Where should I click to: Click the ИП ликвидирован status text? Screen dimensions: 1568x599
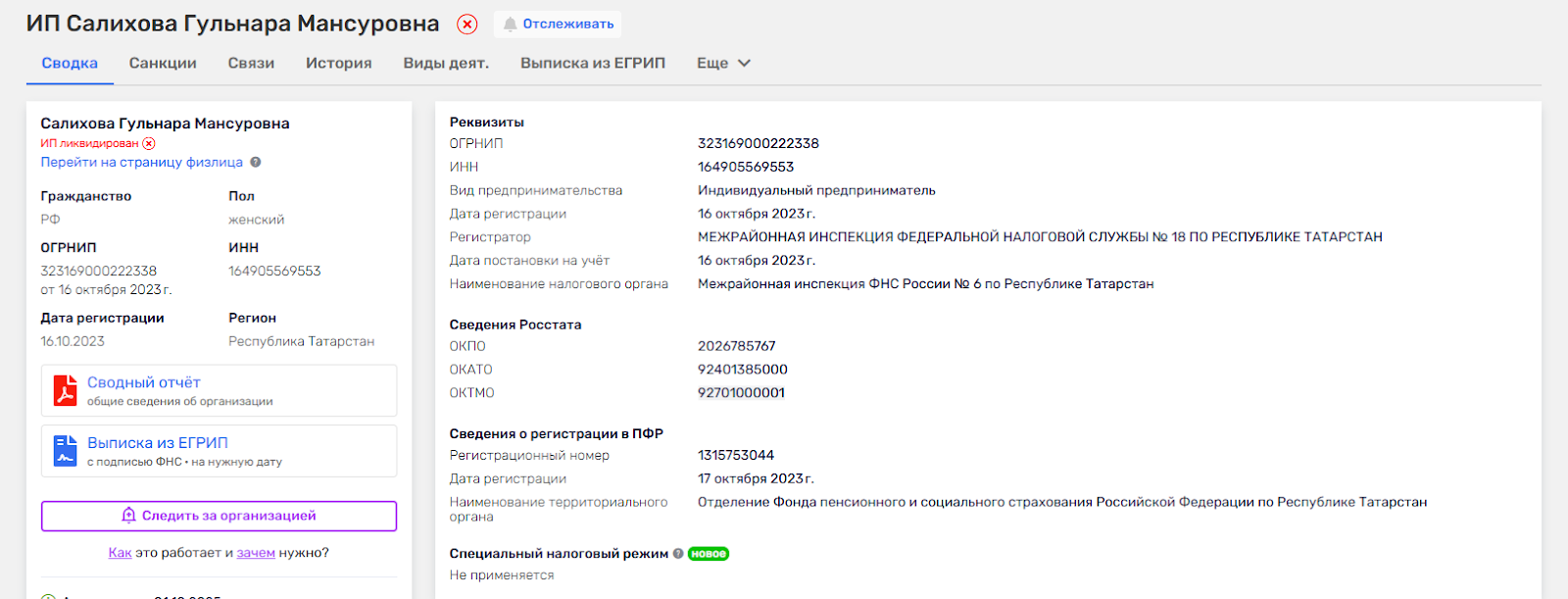pyautogui.click(x=89, y=143)
